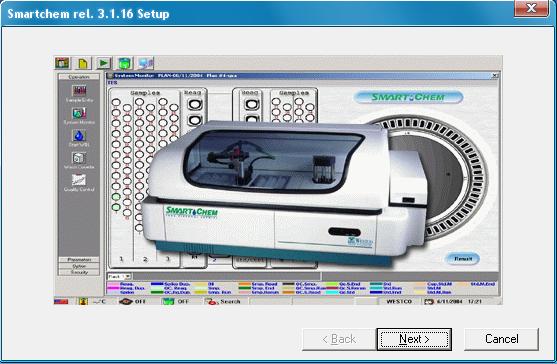Click the Result button

463,259
